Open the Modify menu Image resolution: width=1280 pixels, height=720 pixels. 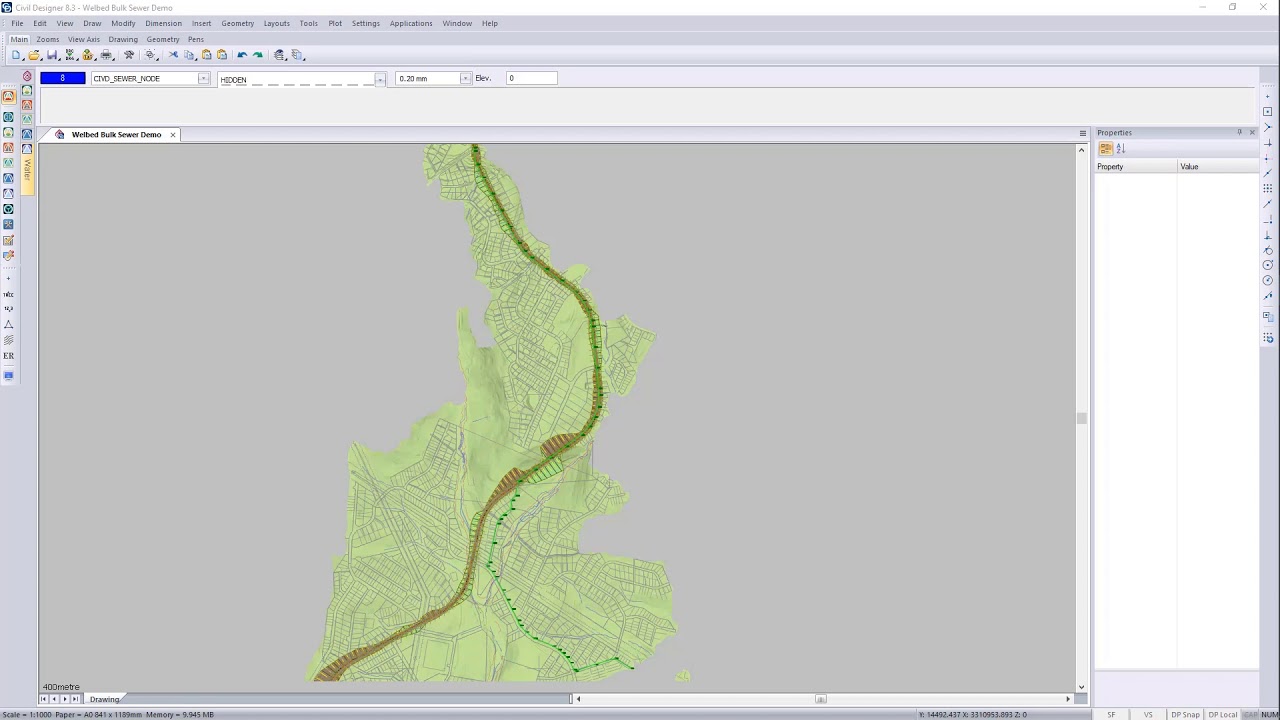point(123,23)
